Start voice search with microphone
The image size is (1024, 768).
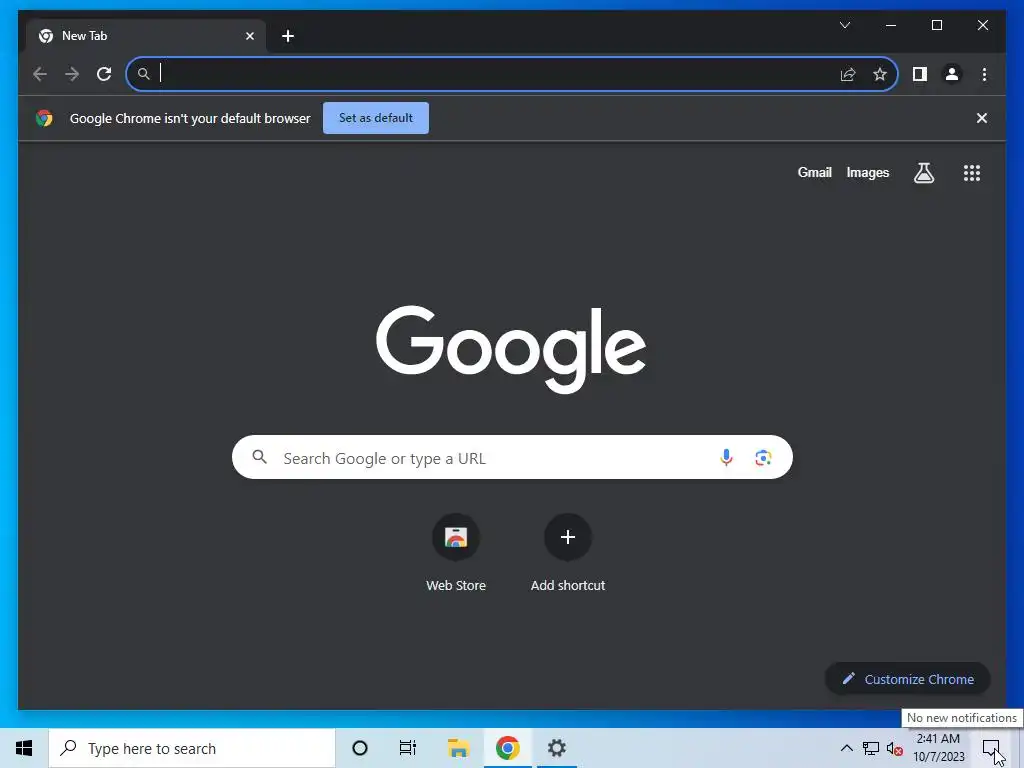coord(726,458)
